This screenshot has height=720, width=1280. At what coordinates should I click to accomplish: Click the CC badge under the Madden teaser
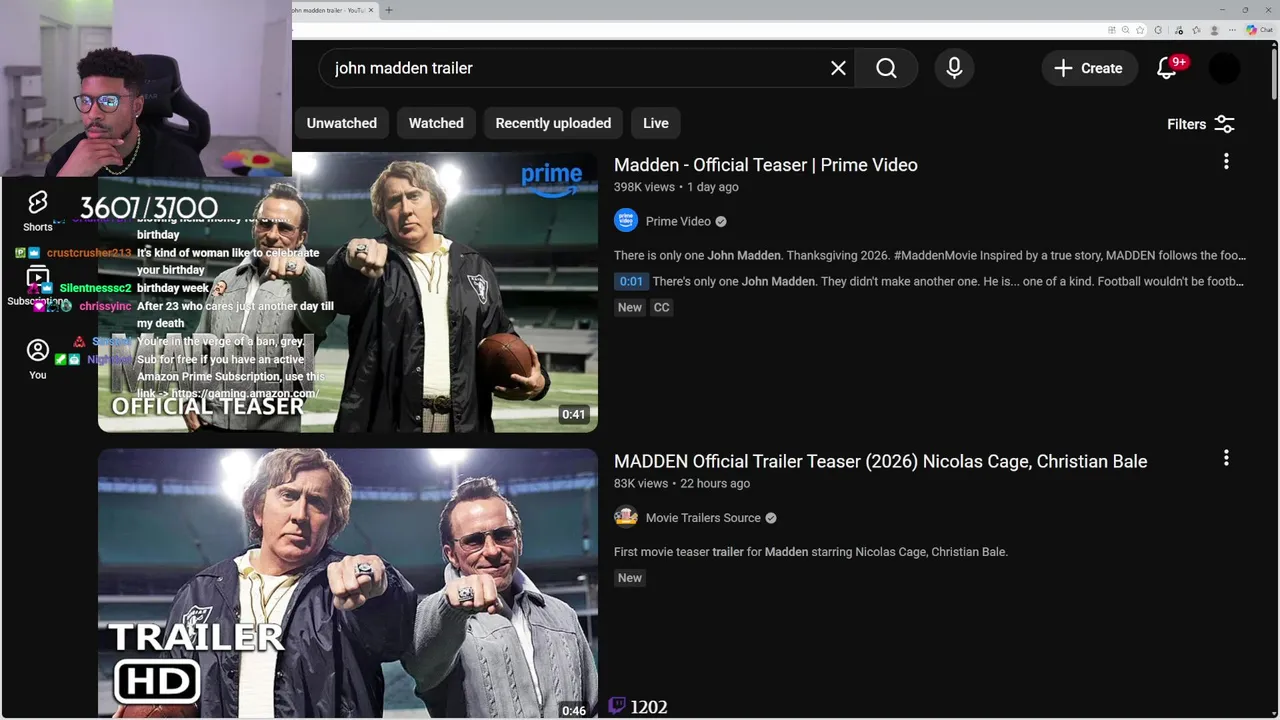[662, 307]
